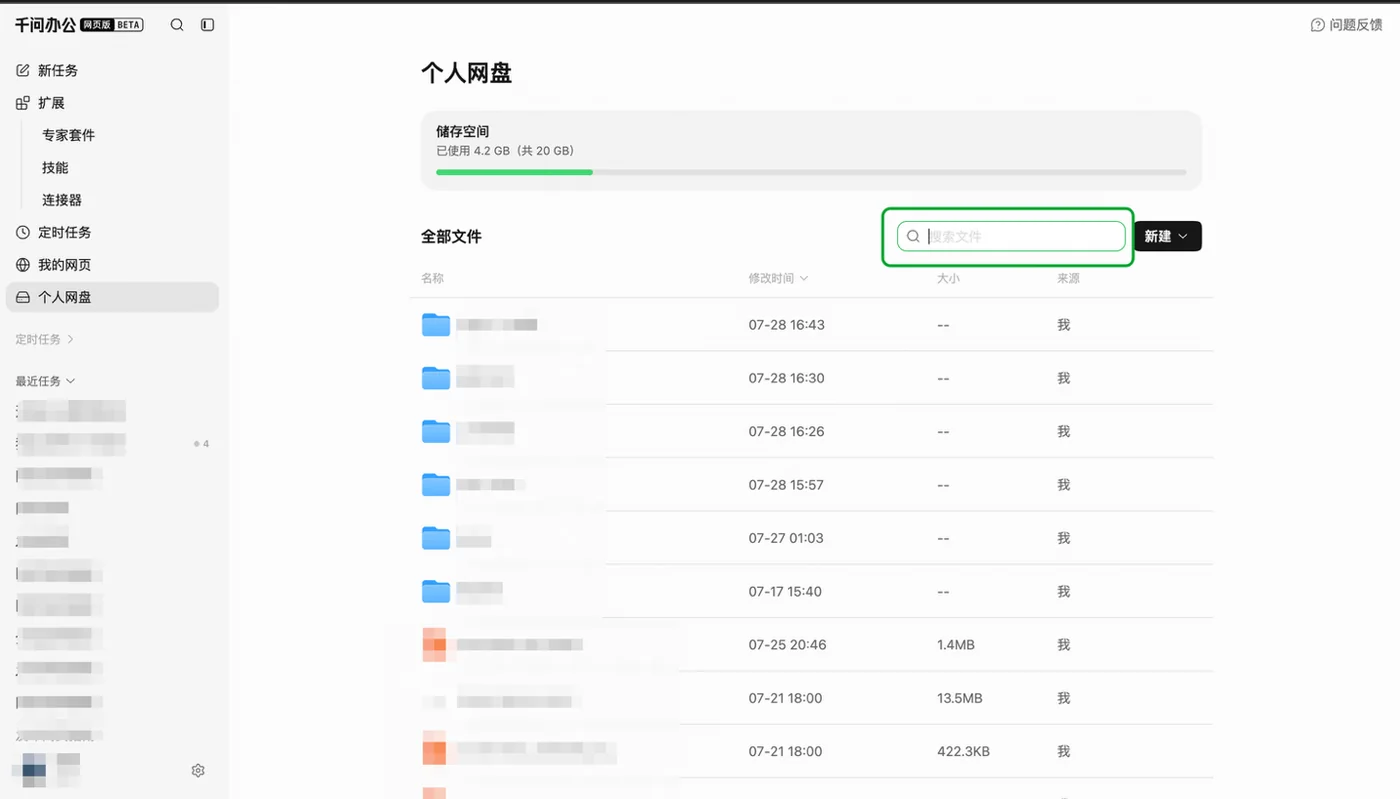1400x799 pixels.
Task: Select the folder icon modified 07-17 15:40
Action: point(436,591)
